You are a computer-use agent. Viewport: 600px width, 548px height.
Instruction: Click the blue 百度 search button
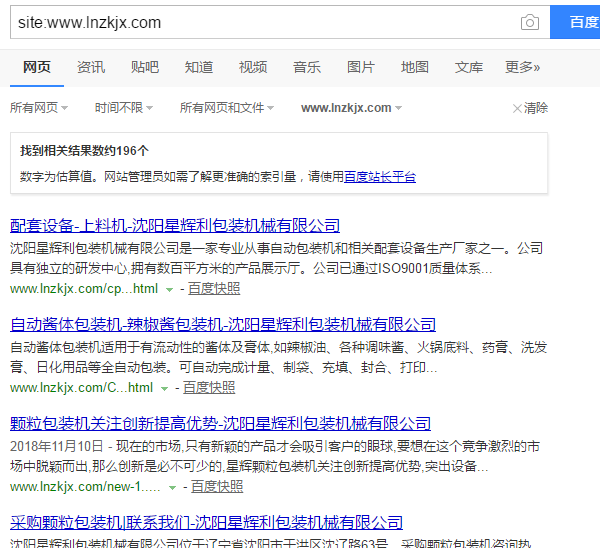575,22
